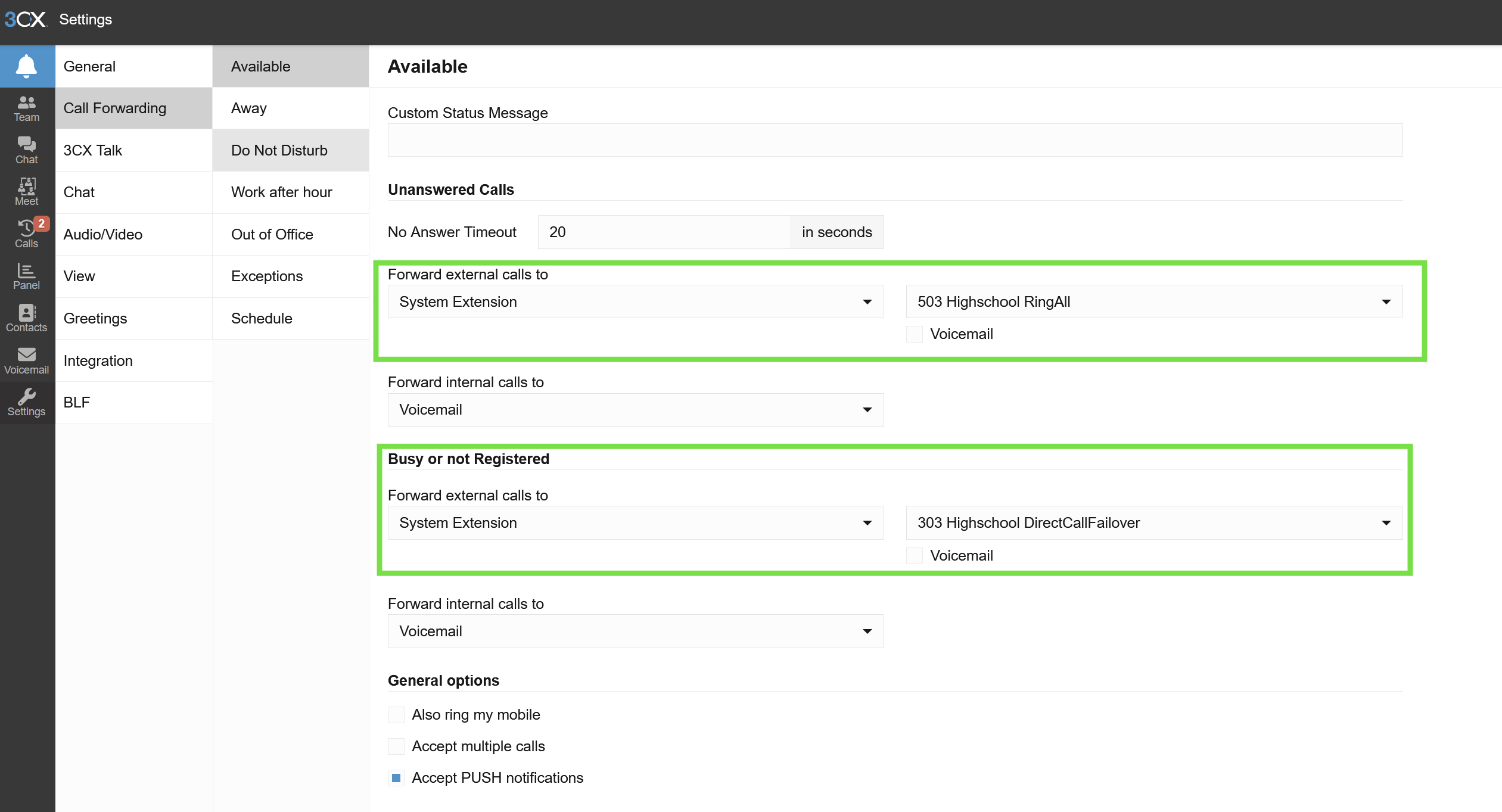1502x812 pixels.
Task: Expand 503 Highschool RingAll dropdown
Action: pyautogui.click(x=1154, y=302)
